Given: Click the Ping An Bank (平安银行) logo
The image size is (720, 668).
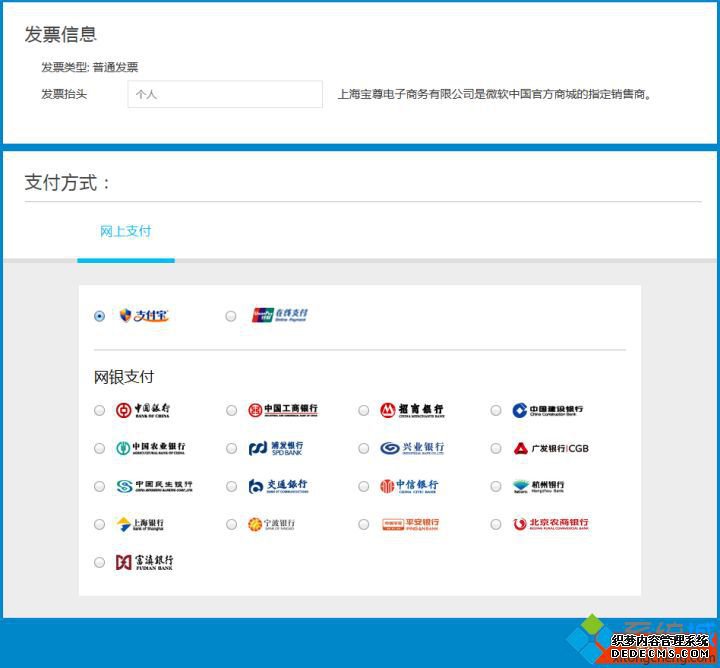Looking at the screenshot, I should pos(411,524).
